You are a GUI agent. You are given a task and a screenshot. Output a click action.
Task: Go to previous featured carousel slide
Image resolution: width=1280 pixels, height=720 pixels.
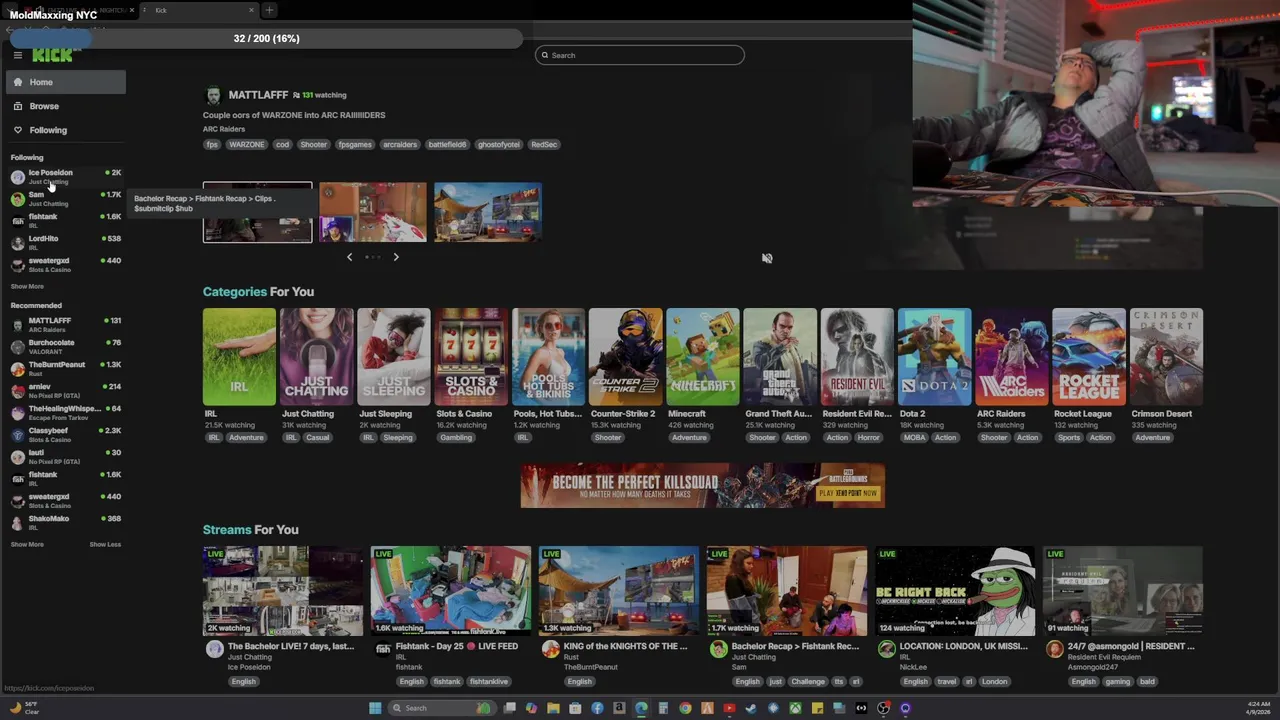click(349, 257)
